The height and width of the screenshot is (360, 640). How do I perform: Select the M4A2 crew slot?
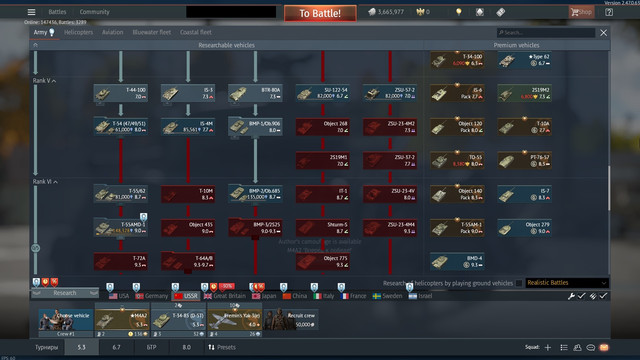coord(122,320)
